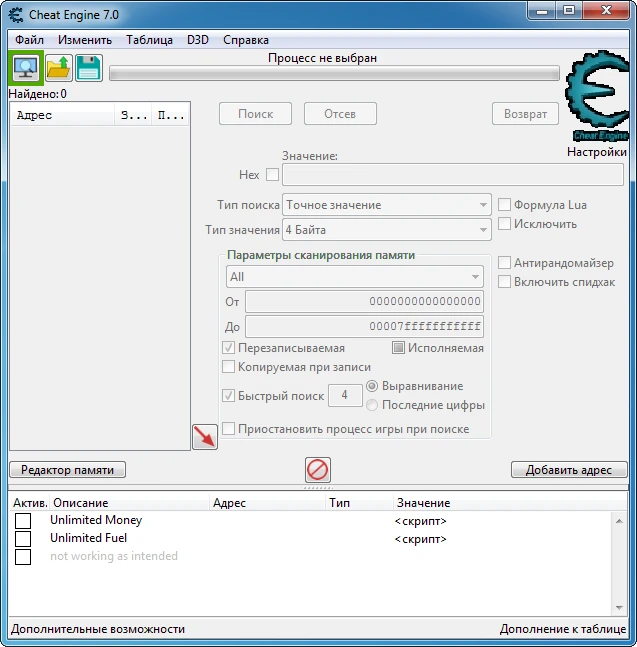Image resolution: width=637 pixels, height=647 pixels.
Task: Click into the Значение input field
Action: (453, 175)
